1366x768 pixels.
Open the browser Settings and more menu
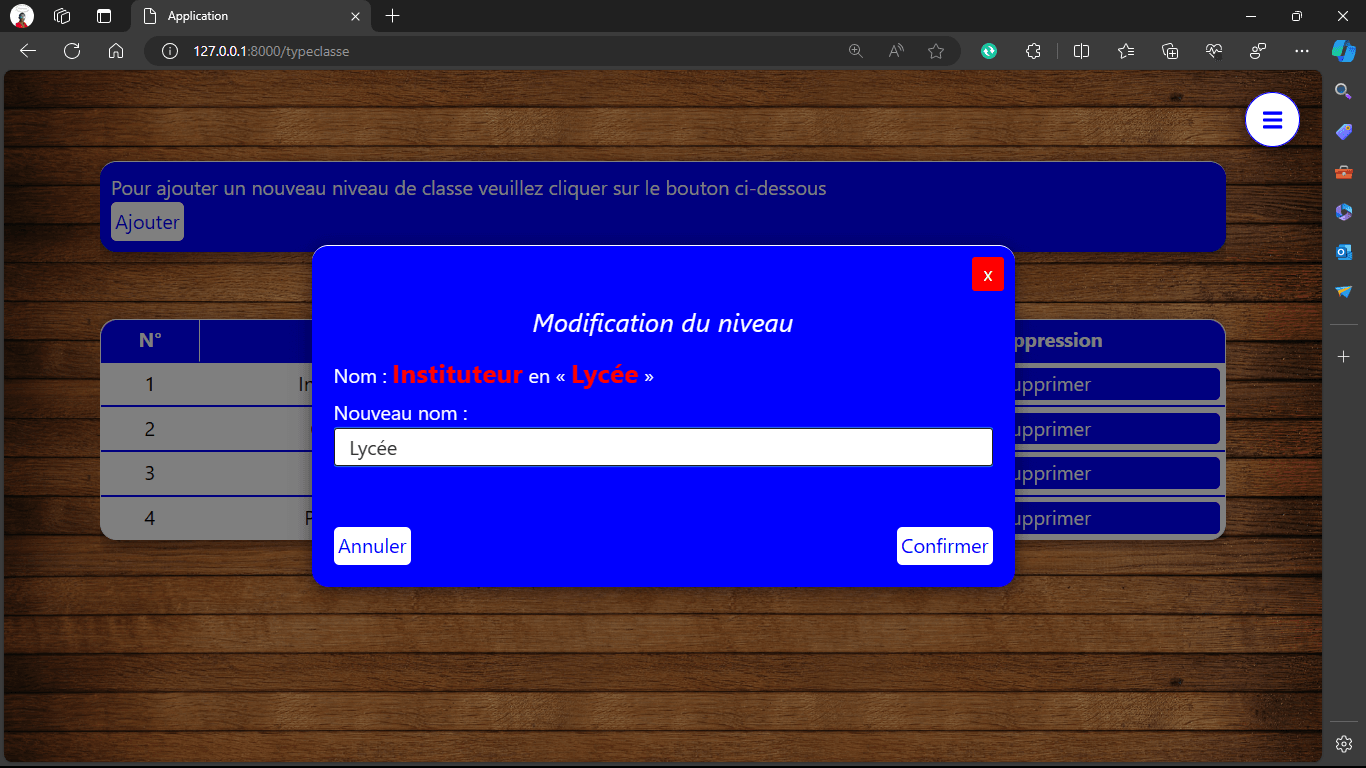[x=1301, y=51]
